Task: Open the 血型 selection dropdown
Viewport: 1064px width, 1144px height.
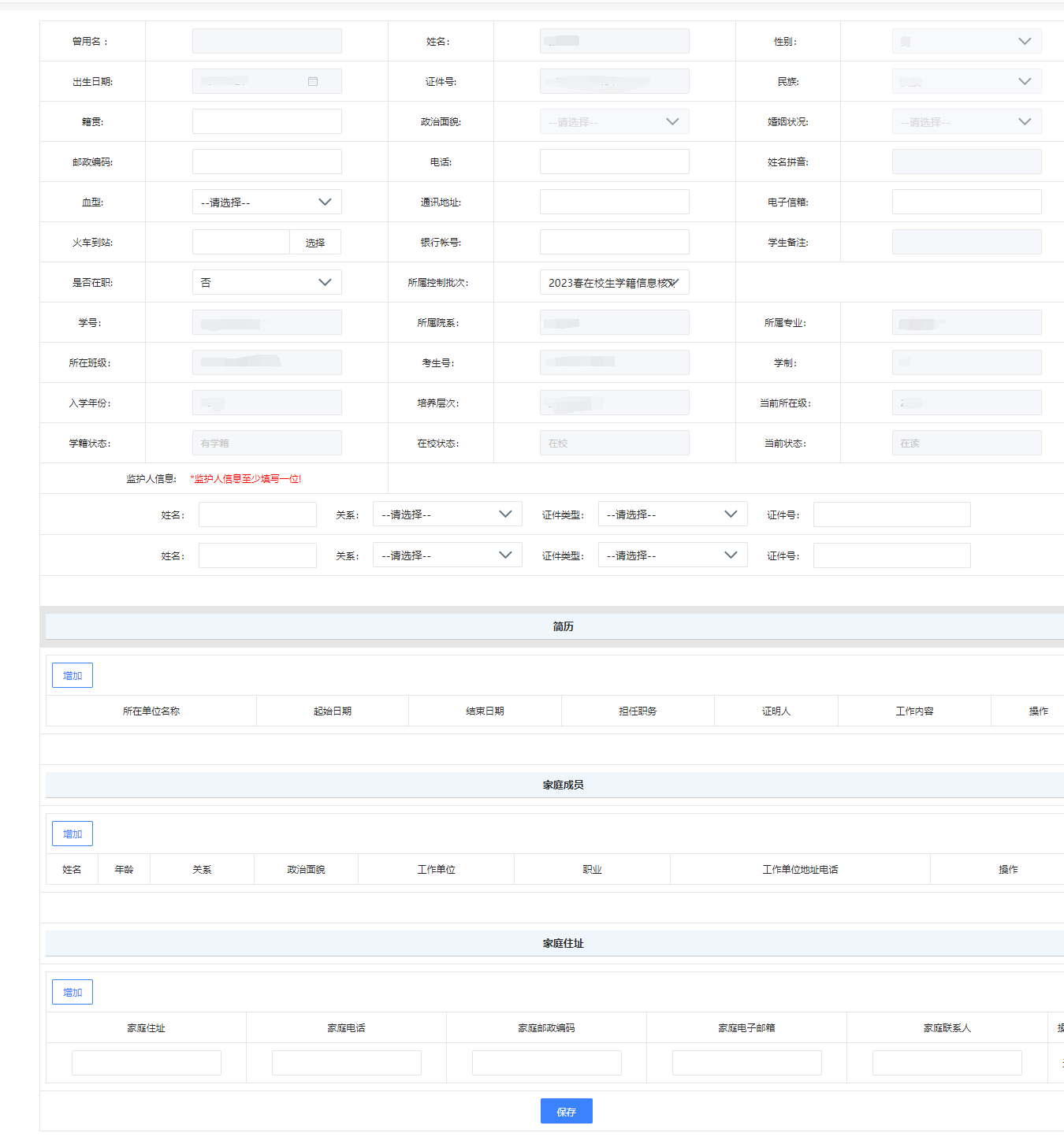Action: (266, 202)
